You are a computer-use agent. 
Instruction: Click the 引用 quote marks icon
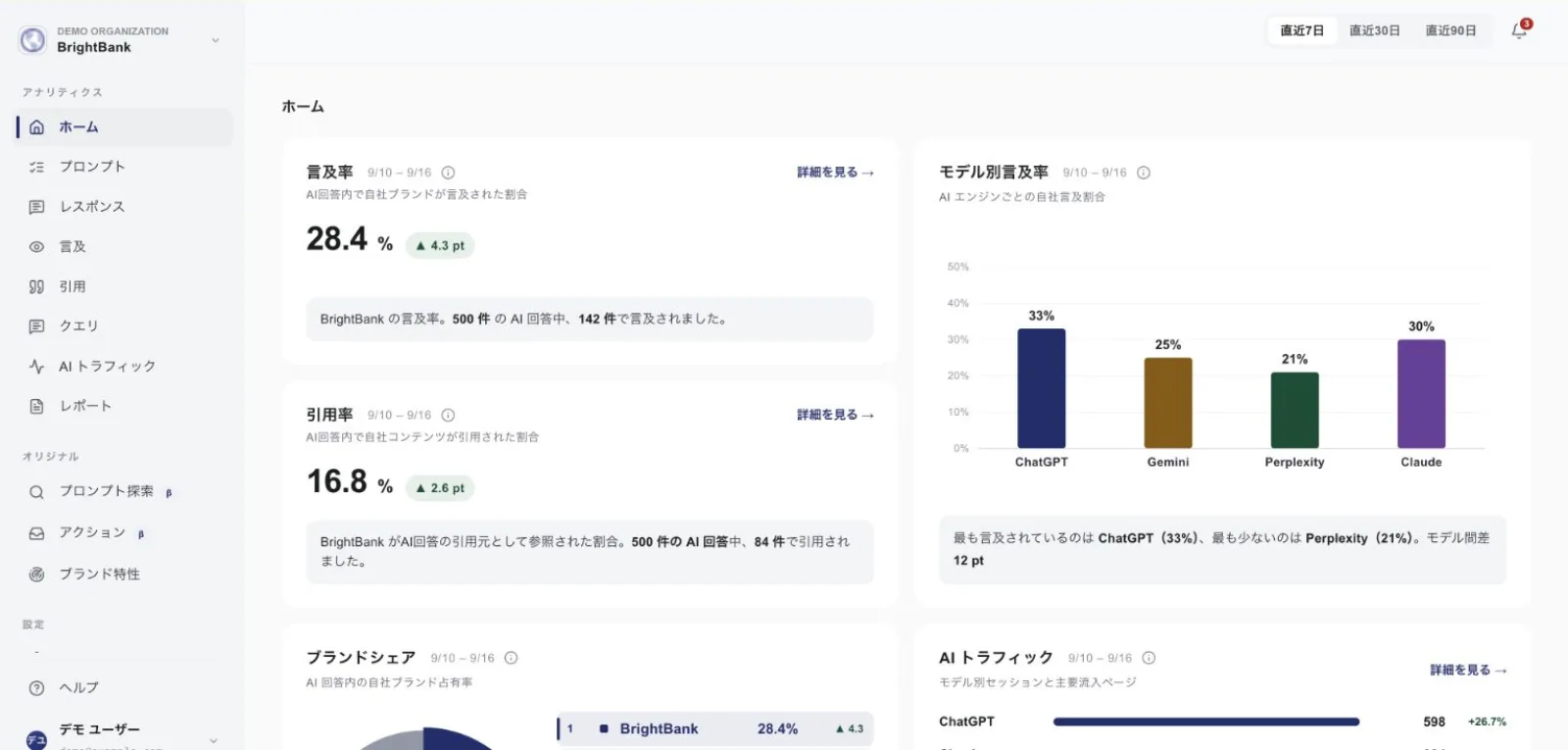[36, 287]
